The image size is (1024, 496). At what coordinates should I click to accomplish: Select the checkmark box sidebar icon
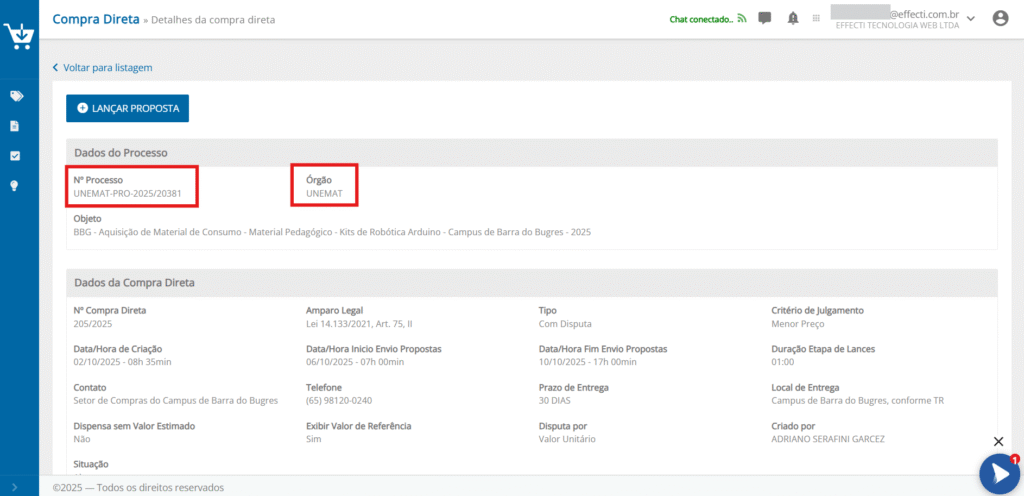tap(15, 156)
